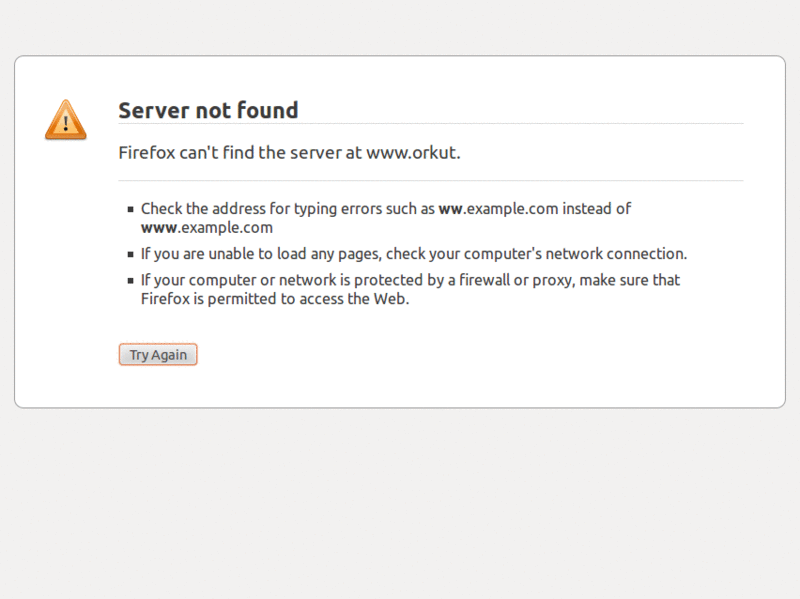800x599 pixels.
Task: Click the bullet marker beside the typing errors tip
Action: pyautogui.click(x=131, y=210)
